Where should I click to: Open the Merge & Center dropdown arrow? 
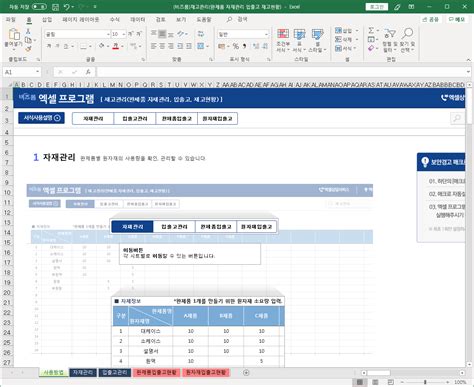207,46
